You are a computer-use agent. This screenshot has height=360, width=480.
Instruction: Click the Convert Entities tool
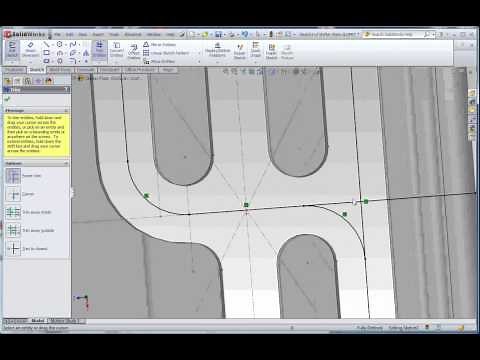tap(116, 50)
